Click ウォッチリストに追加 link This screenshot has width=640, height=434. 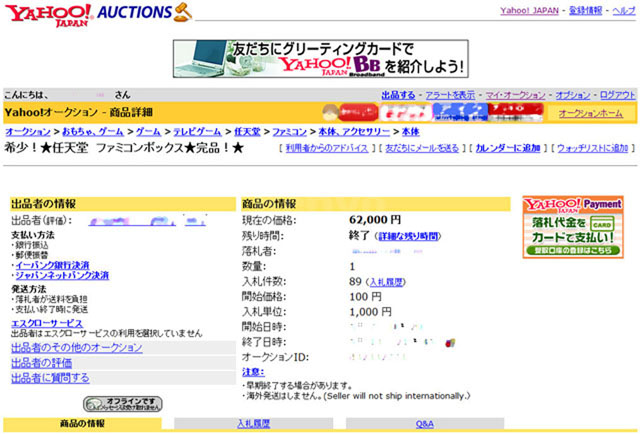pyautogui.click(x=593, y=148)
